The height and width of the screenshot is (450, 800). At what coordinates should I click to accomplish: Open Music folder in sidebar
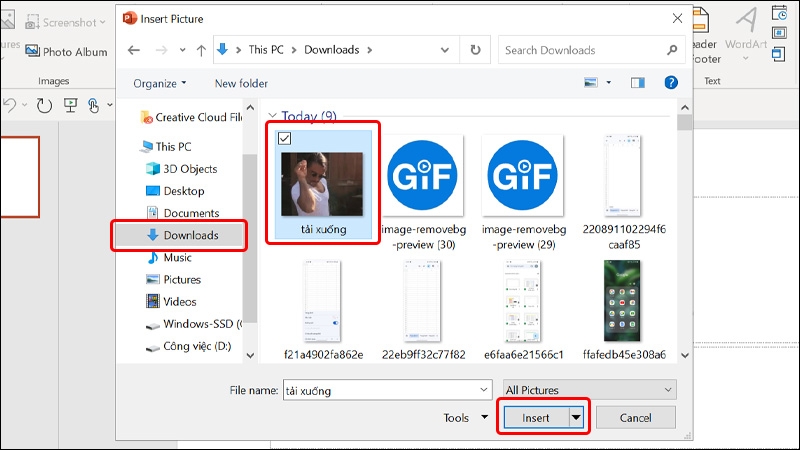point(169,258)
